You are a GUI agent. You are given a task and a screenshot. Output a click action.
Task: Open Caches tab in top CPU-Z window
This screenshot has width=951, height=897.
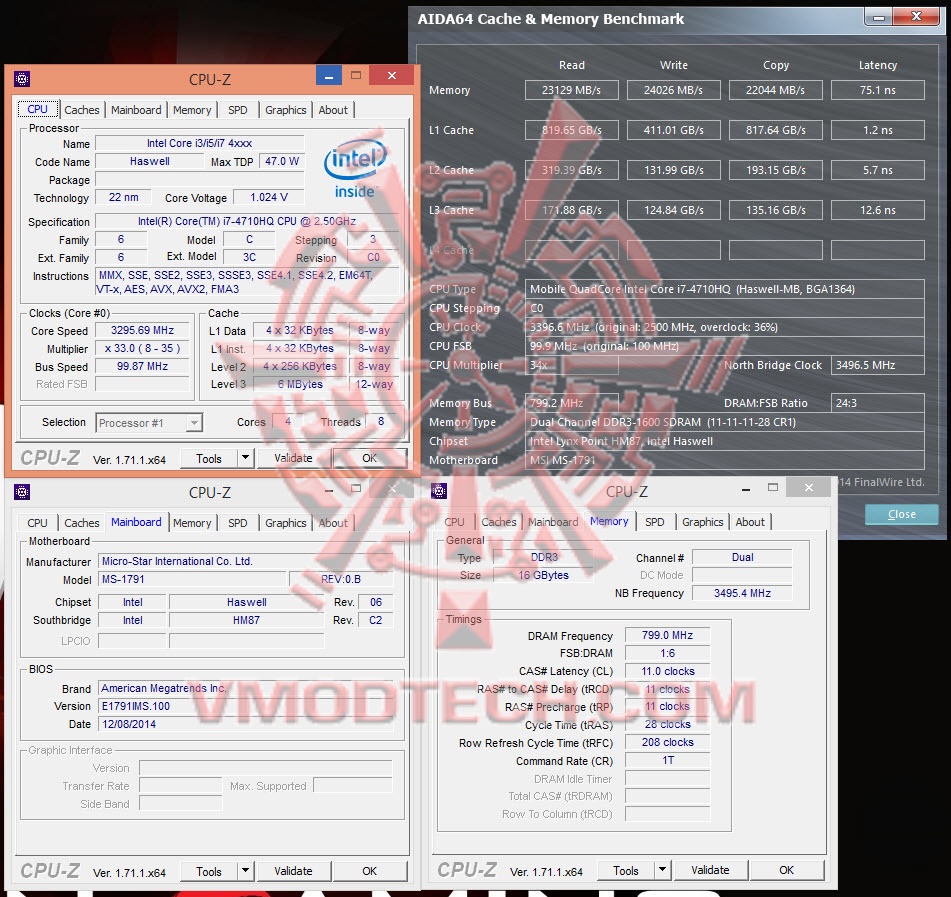82,110
